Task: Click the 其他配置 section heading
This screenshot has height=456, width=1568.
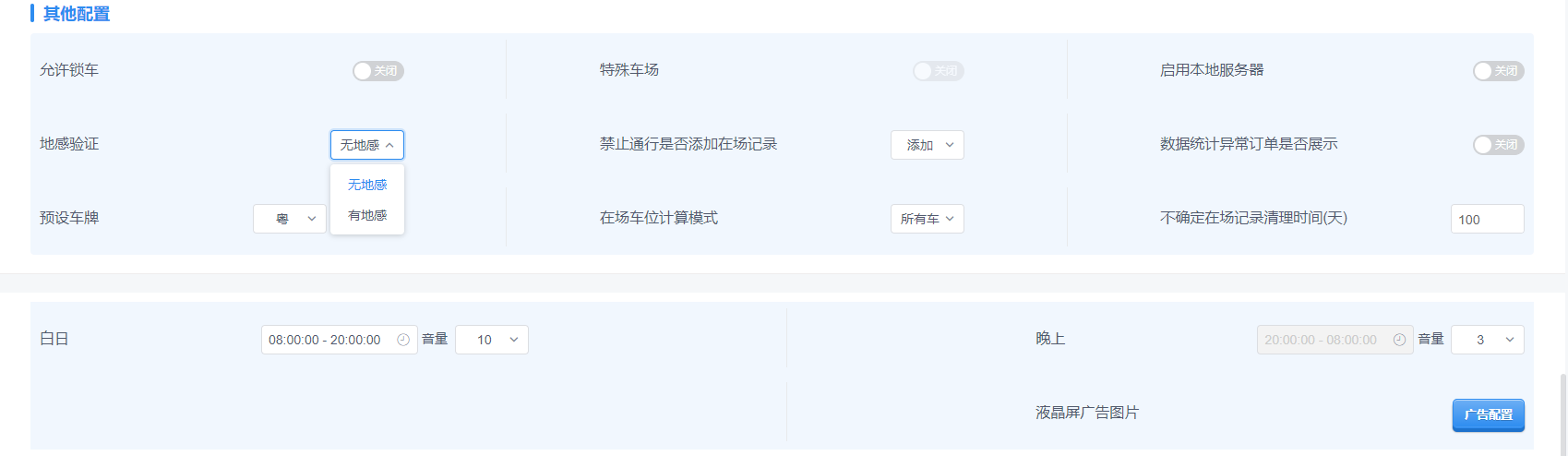Action: point(77,14)
